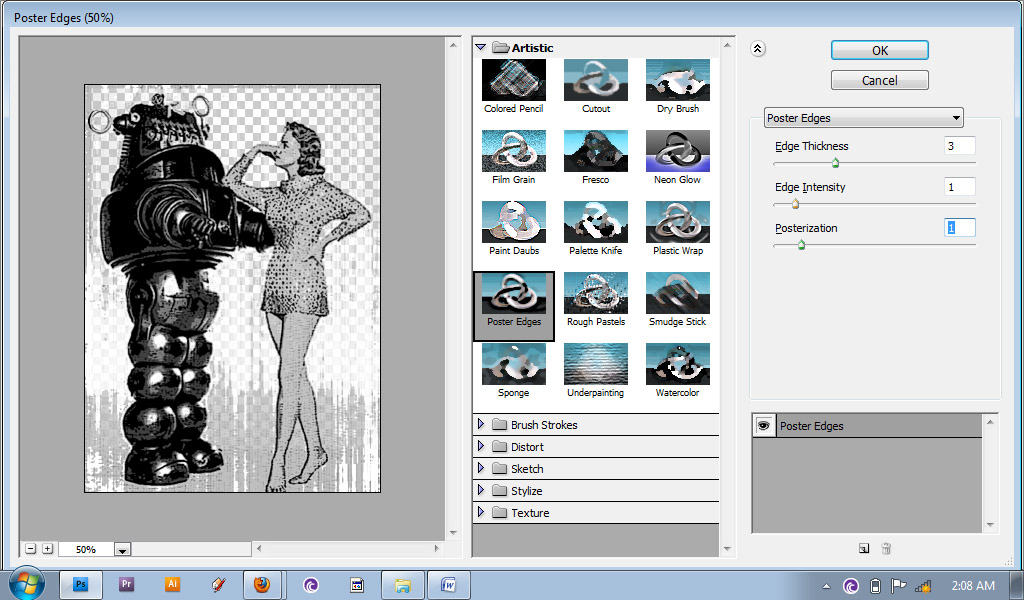Pick the Palette Knife filter thumbnail
Viewport: 1024px width, 600px height.
[x=596, y=223]
